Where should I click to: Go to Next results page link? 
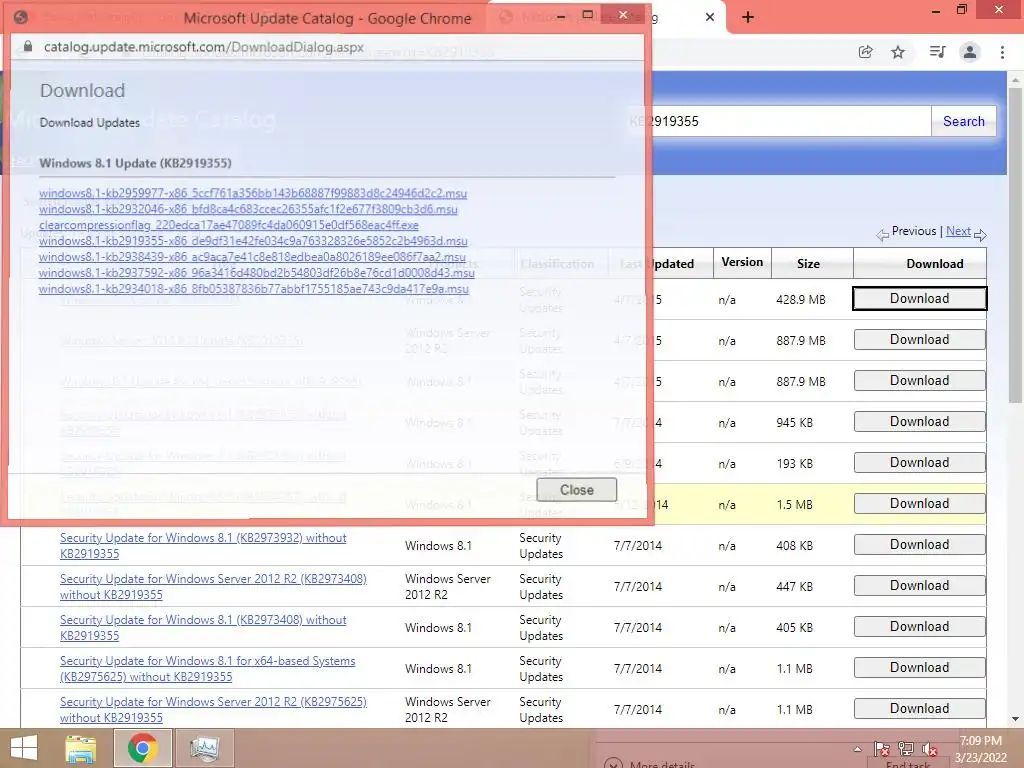(x=958, y=231)
